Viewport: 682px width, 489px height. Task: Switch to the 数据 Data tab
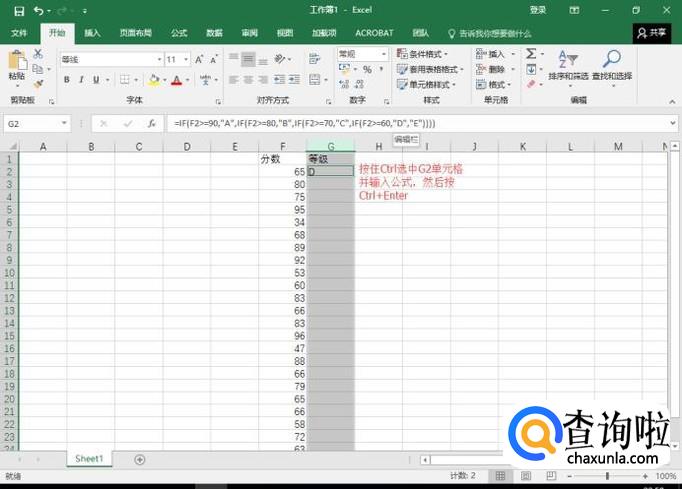pos(214,33)
